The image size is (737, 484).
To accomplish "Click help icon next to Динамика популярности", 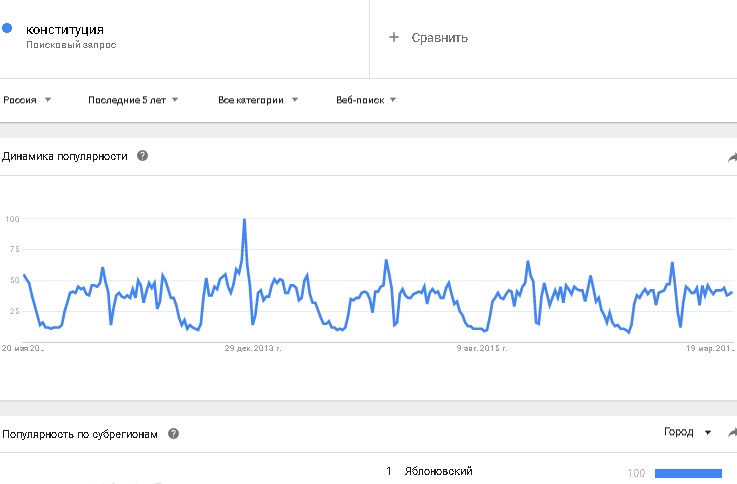I will point(143,156).
